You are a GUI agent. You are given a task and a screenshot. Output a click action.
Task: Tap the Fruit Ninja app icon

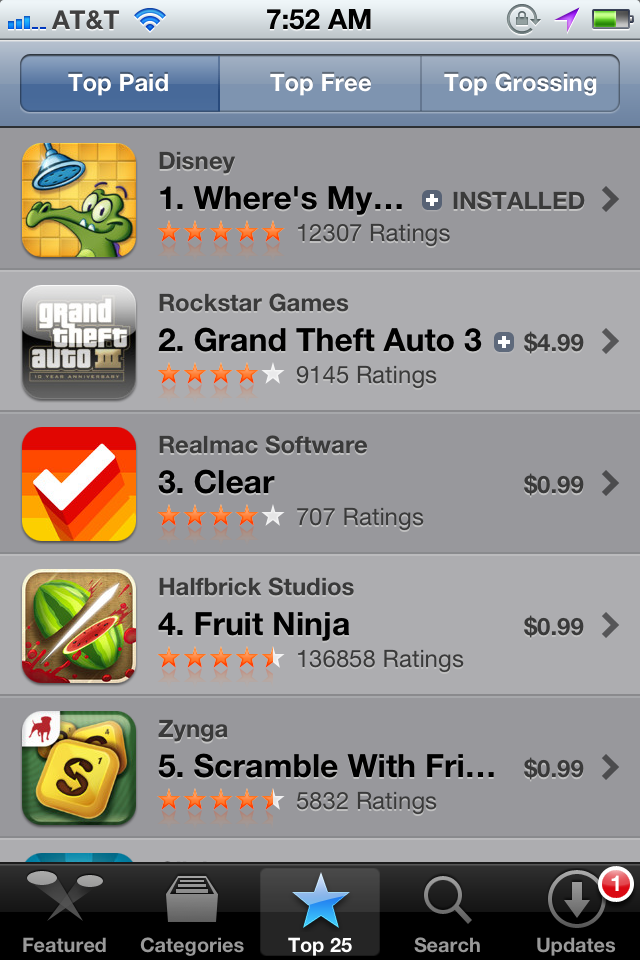pos(79,626)
